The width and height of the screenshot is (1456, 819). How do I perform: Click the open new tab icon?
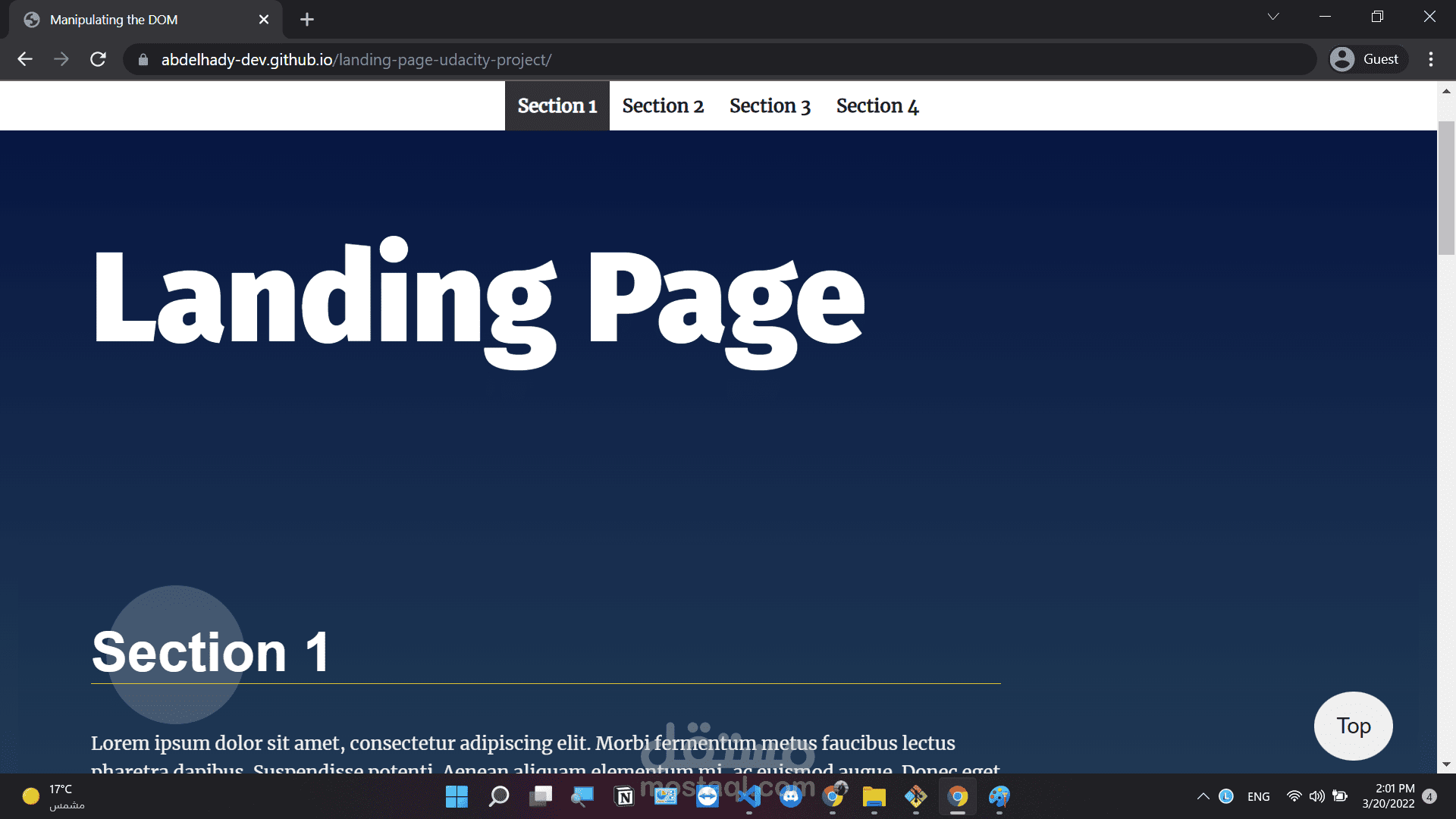[x=307, y=19]
